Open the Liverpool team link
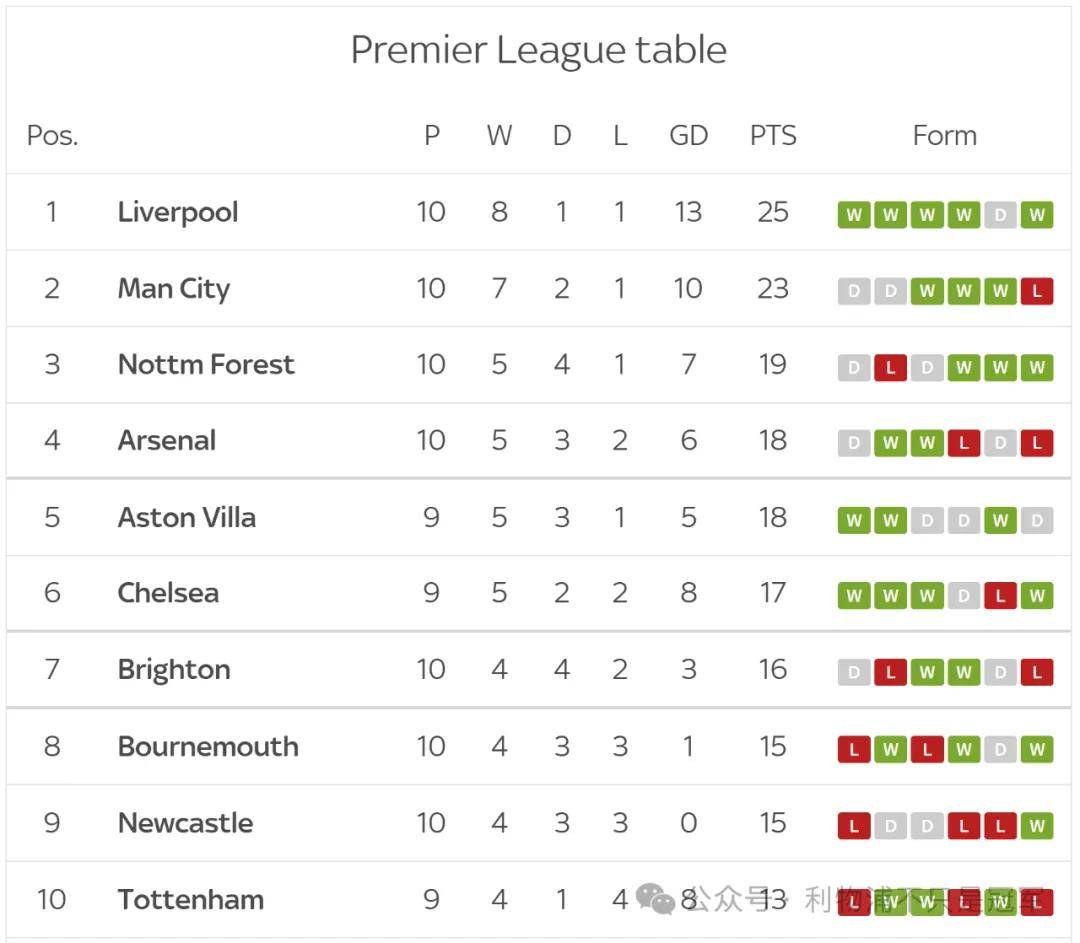1080x943 pixels. (178, 212)
